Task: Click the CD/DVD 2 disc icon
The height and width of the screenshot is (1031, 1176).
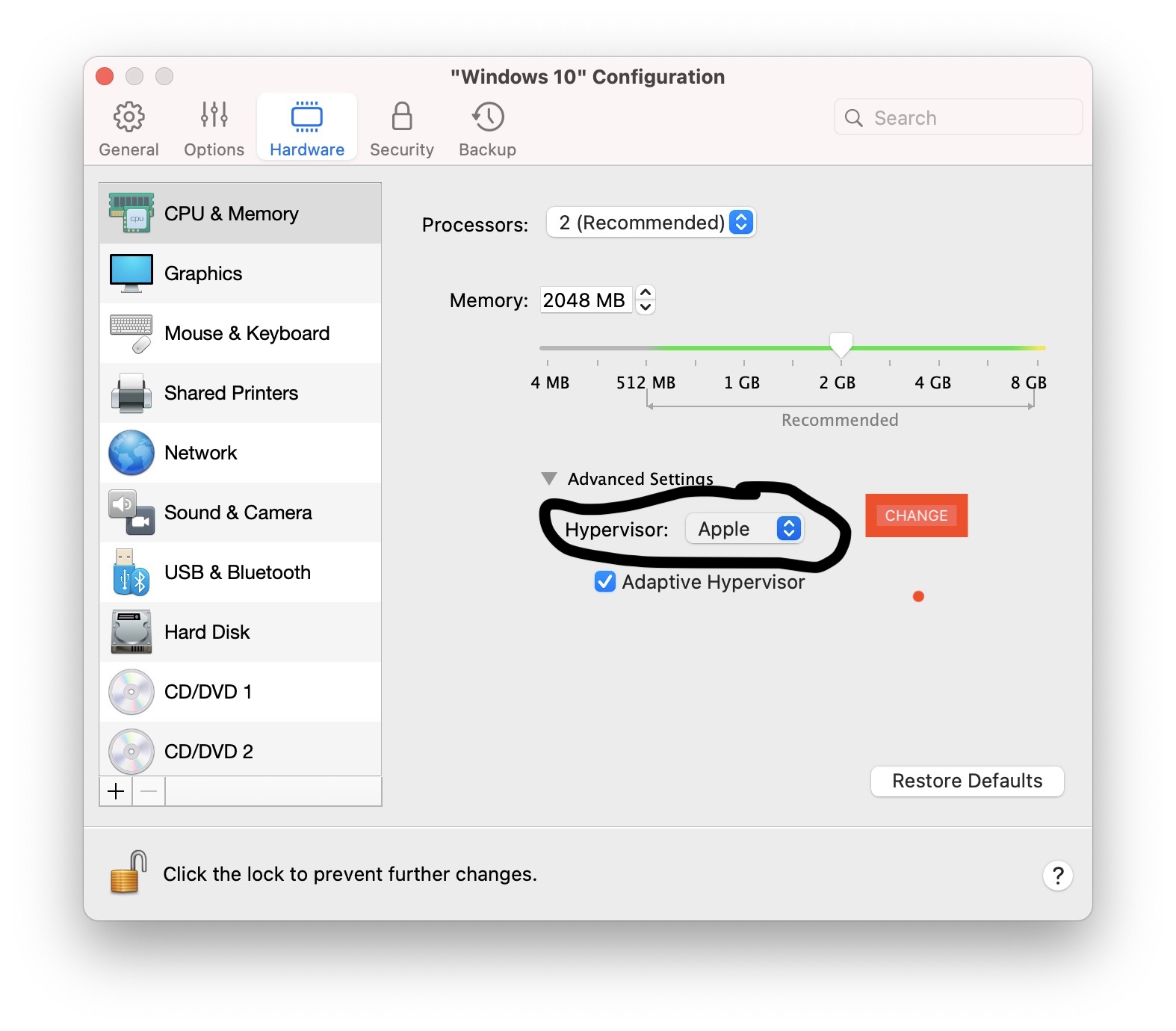Action: (131, 752)
